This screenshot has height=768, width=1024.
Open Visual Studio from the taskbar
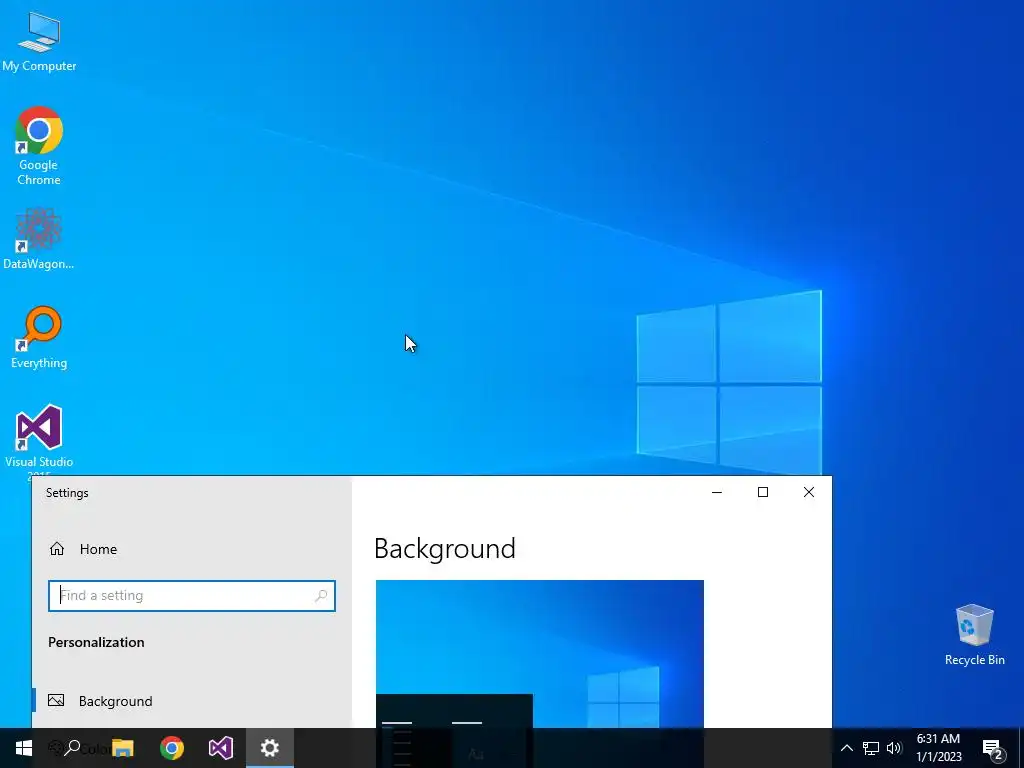pos(221,748)
